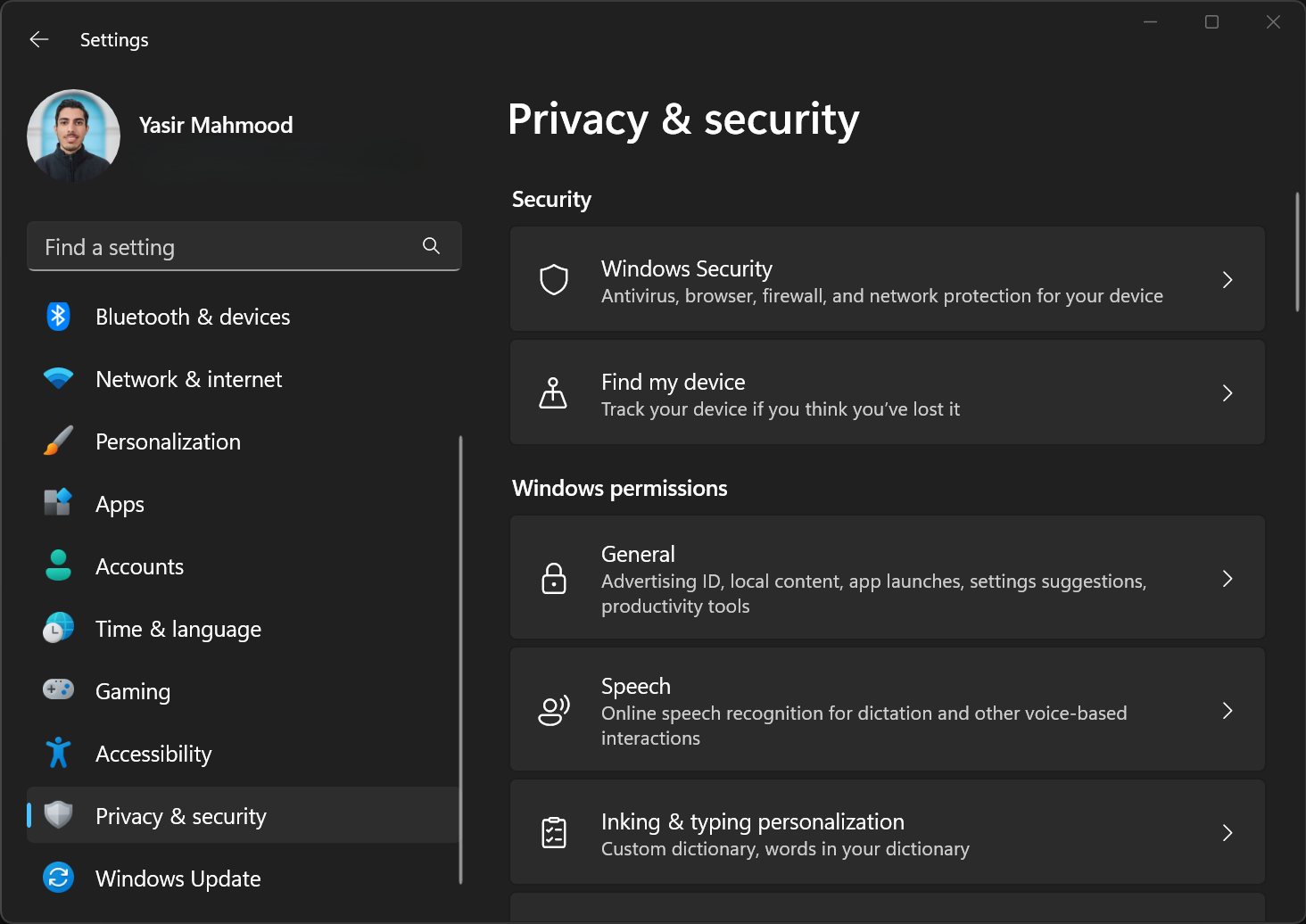The width and height of the screenshot is (1306, 924).
Task: Open the Speech settings chevron
Action: pyautogui.click(x=1227, y=711)
